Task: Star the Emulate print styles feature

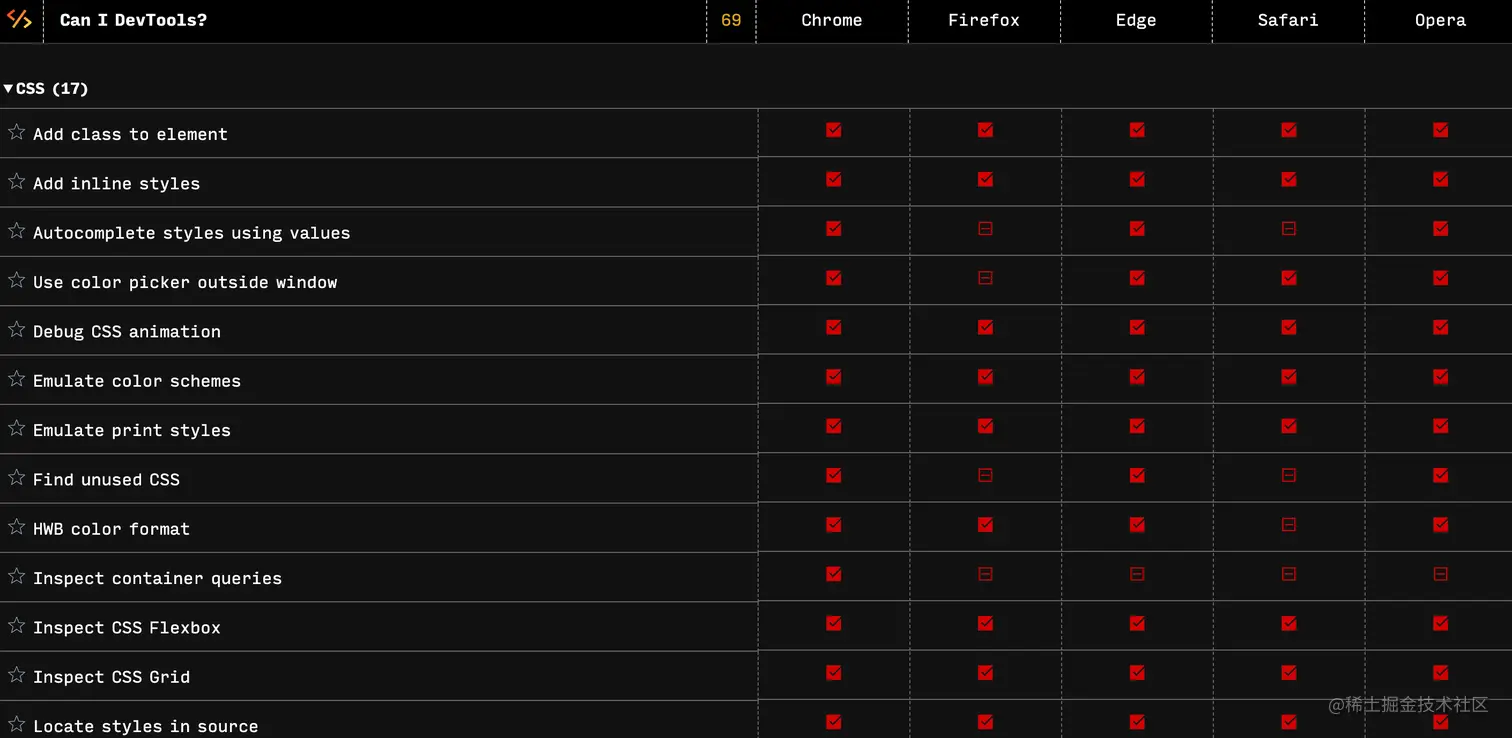Action: (x=16, y=428)
